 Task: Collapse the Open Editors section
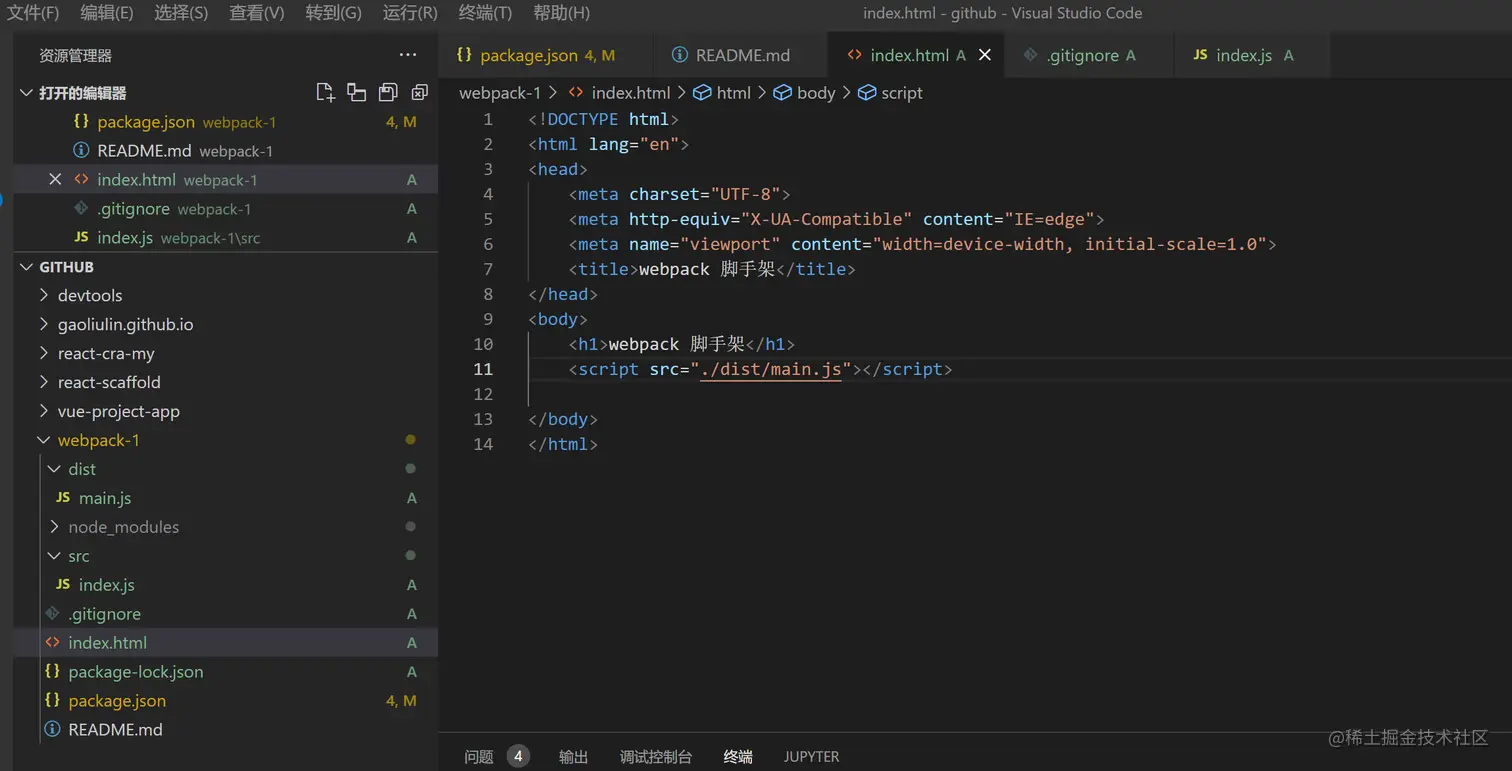tap(27, 93)
